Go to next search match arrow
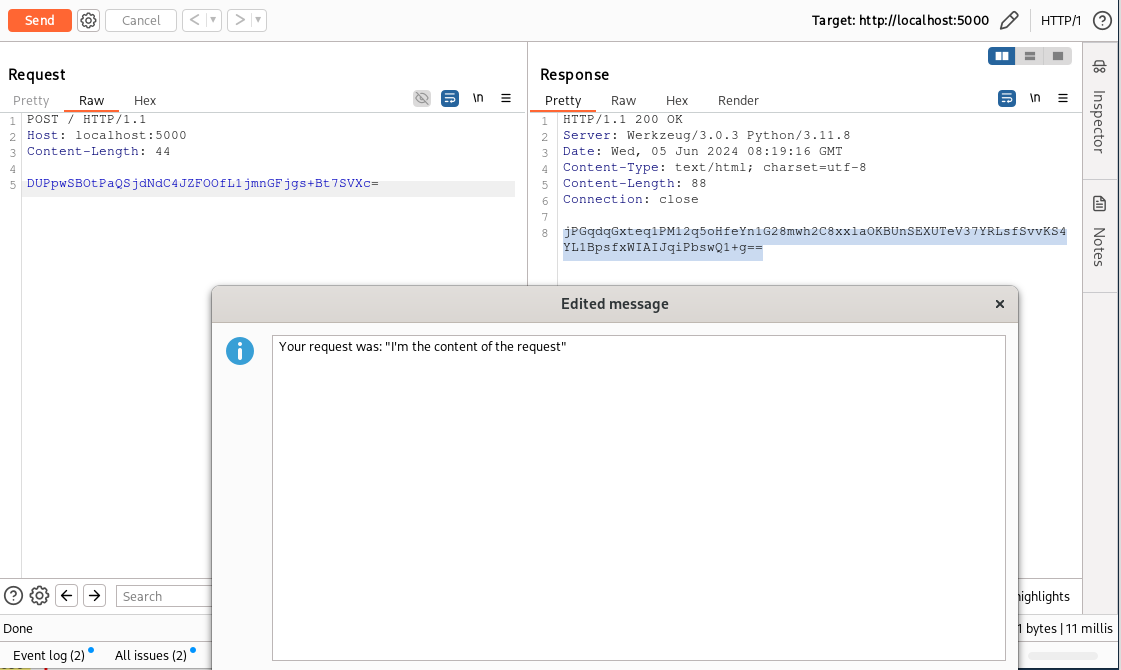The image size is (1121, 670). point(95,596)
